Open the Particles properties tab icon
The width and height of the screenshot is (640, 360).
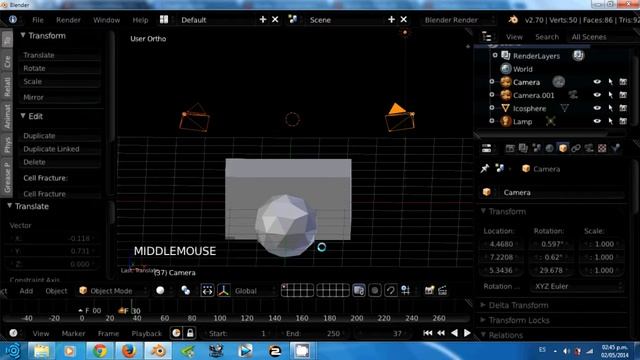point(615,148)
